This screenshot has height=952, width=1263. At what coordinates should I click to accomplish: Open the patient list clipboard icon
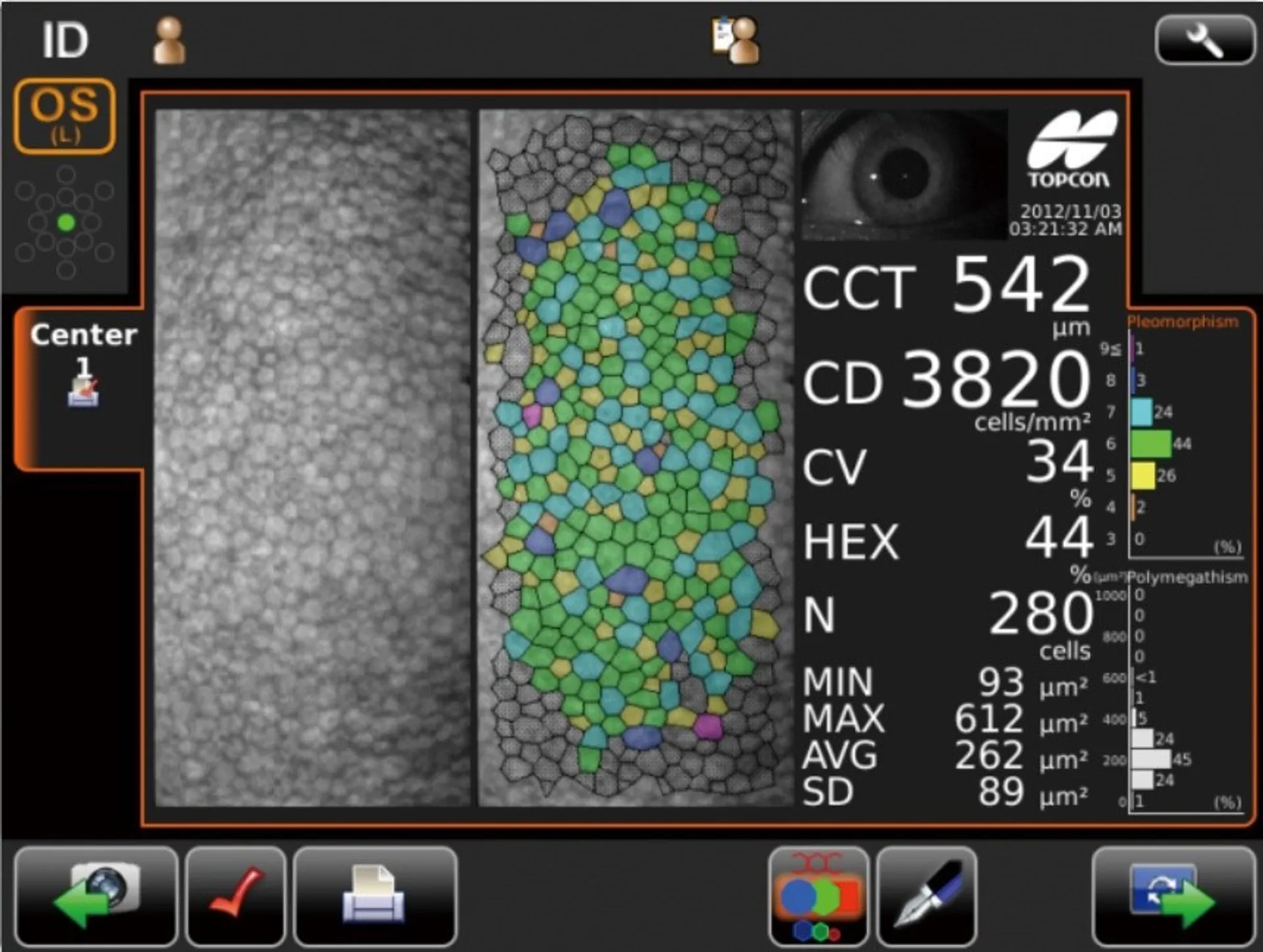click(x=736, y=41)
